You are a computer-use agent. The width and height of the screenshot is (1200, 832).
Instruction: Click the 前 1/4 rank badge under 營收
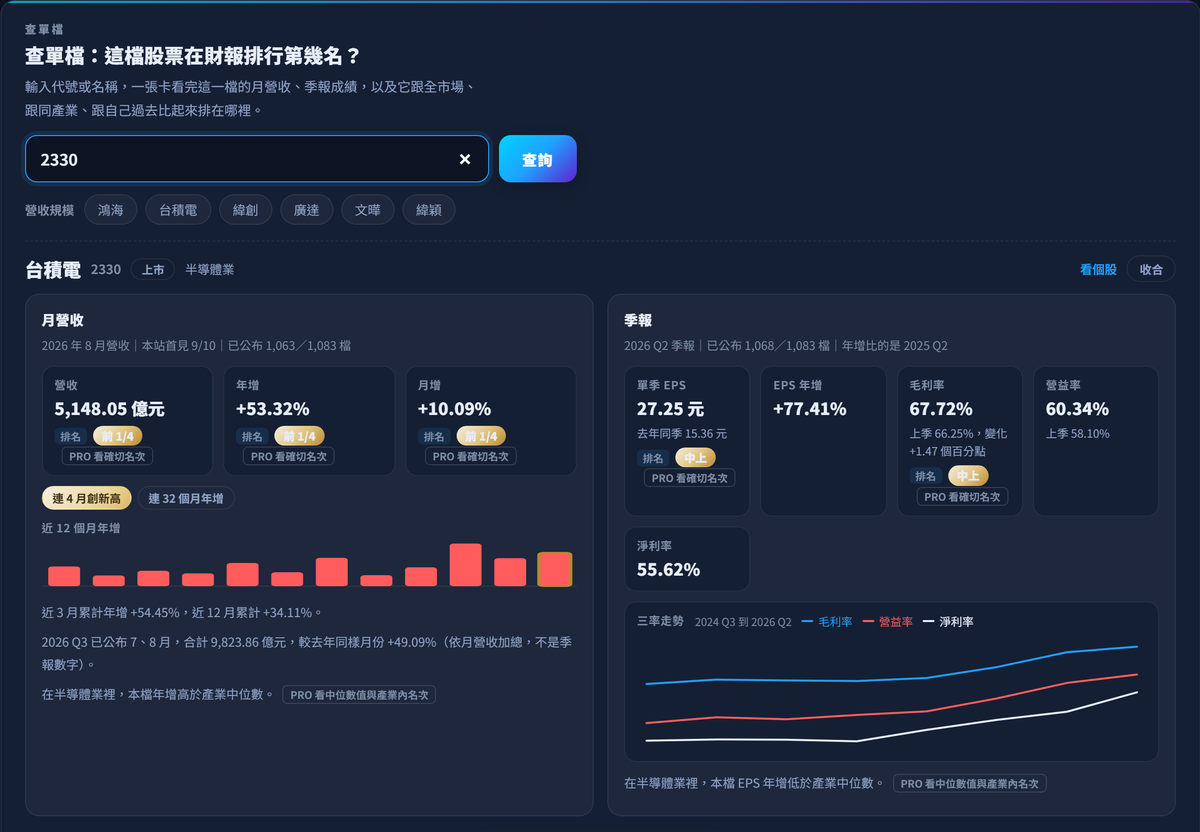(x=117, y=436)
